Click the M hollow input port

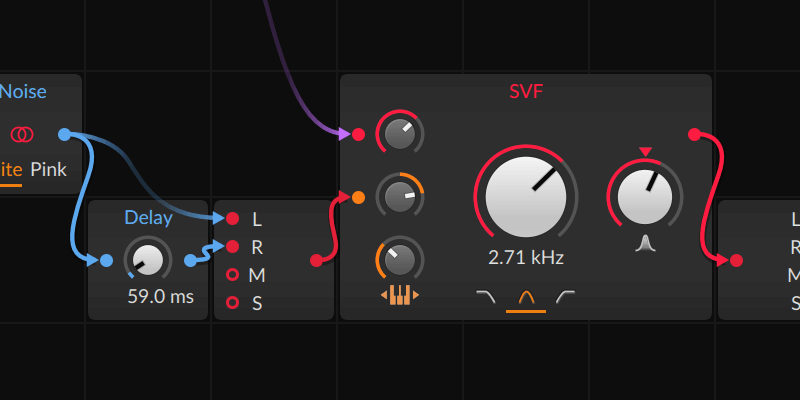click(x=232, y=275)
